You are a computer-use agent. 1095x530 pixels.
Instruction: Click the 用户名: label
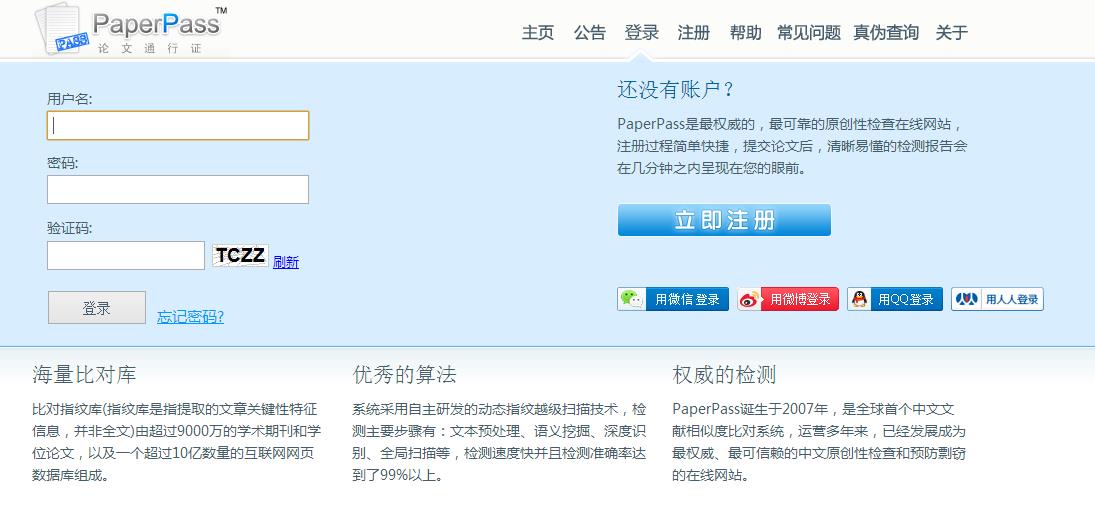[69, 98]
